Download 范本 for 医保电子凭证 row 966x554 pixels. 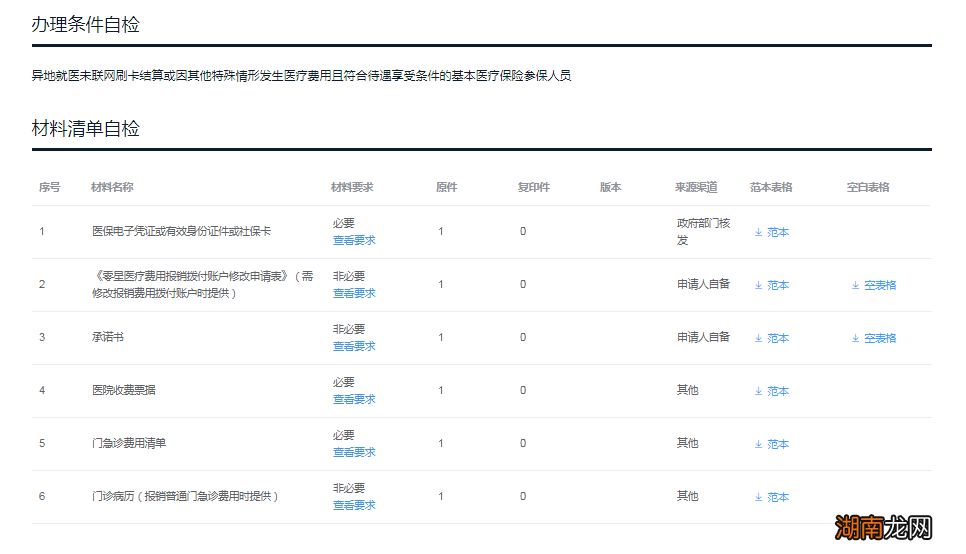point(771,232)
